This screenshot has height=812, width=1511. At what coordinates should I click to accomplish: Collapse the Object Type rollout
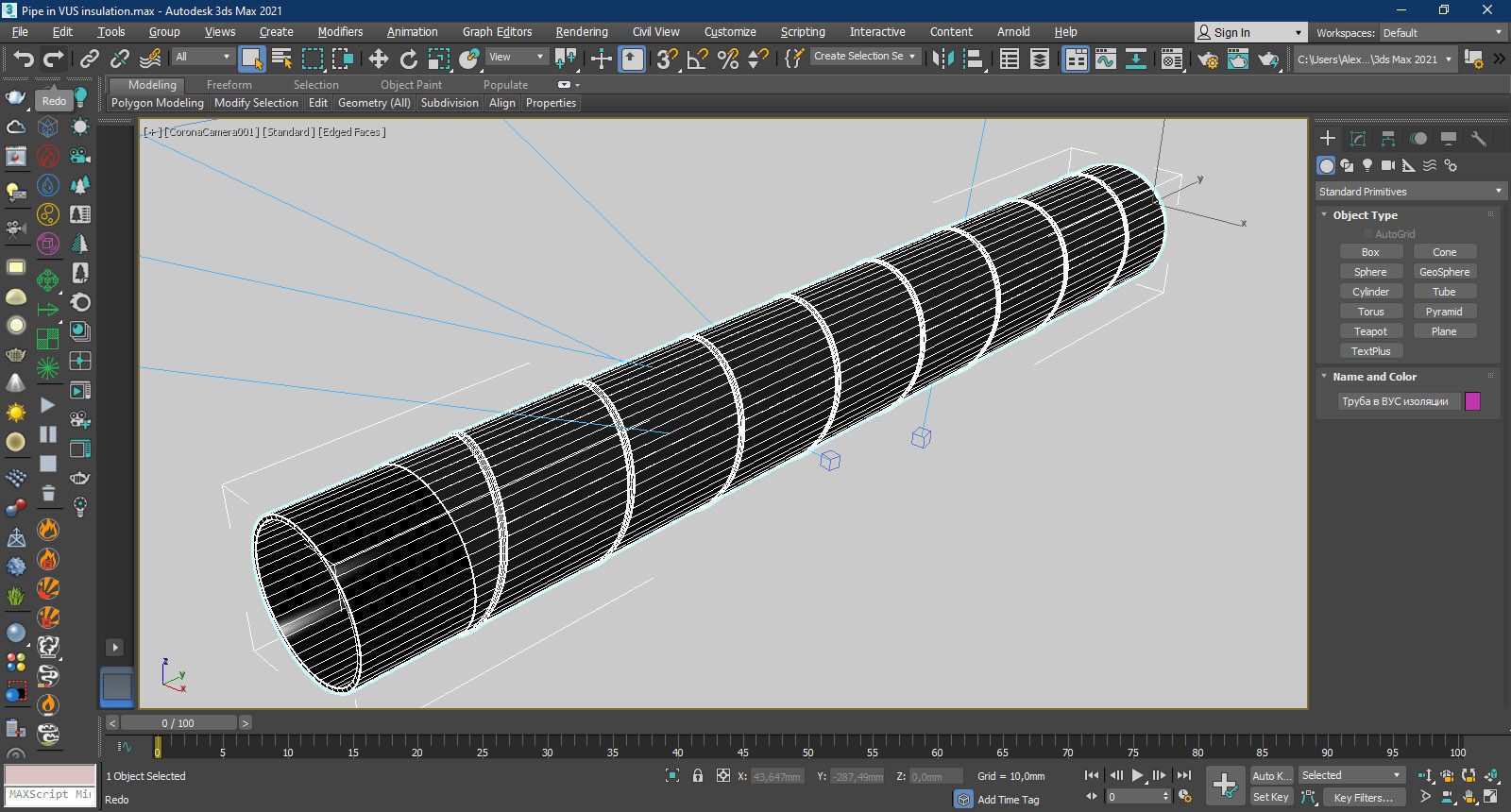(x=1365, y=215)
